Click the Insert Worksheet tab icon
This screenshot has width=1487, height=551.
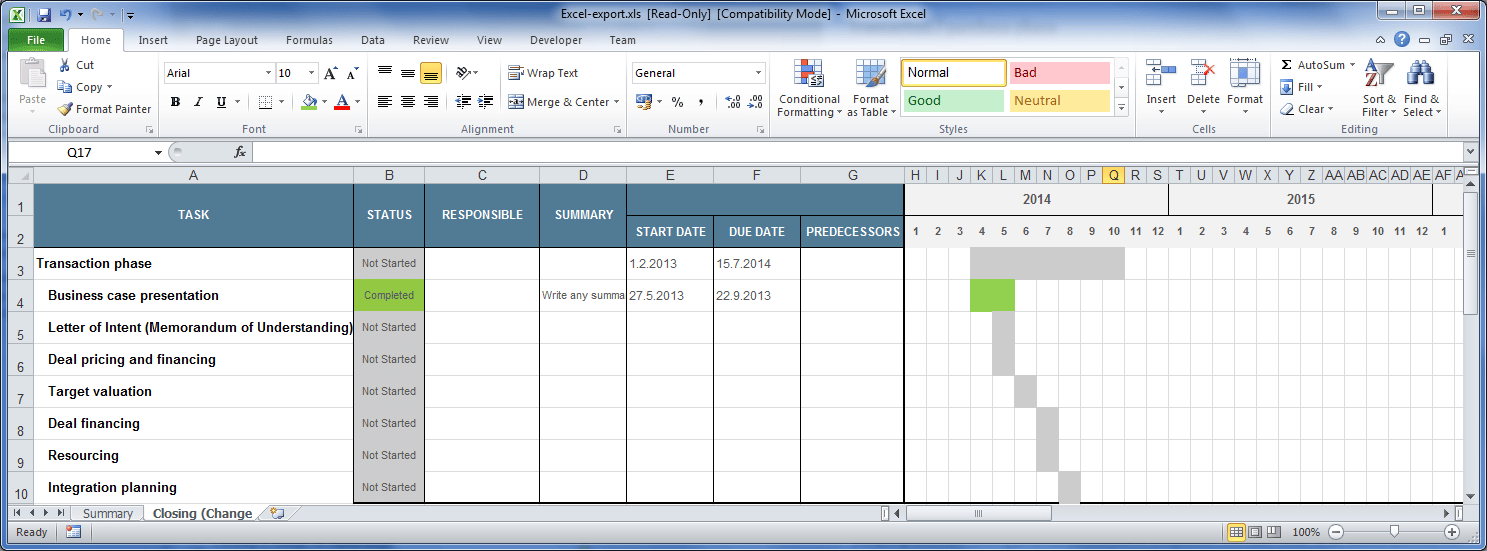(277, 513)
